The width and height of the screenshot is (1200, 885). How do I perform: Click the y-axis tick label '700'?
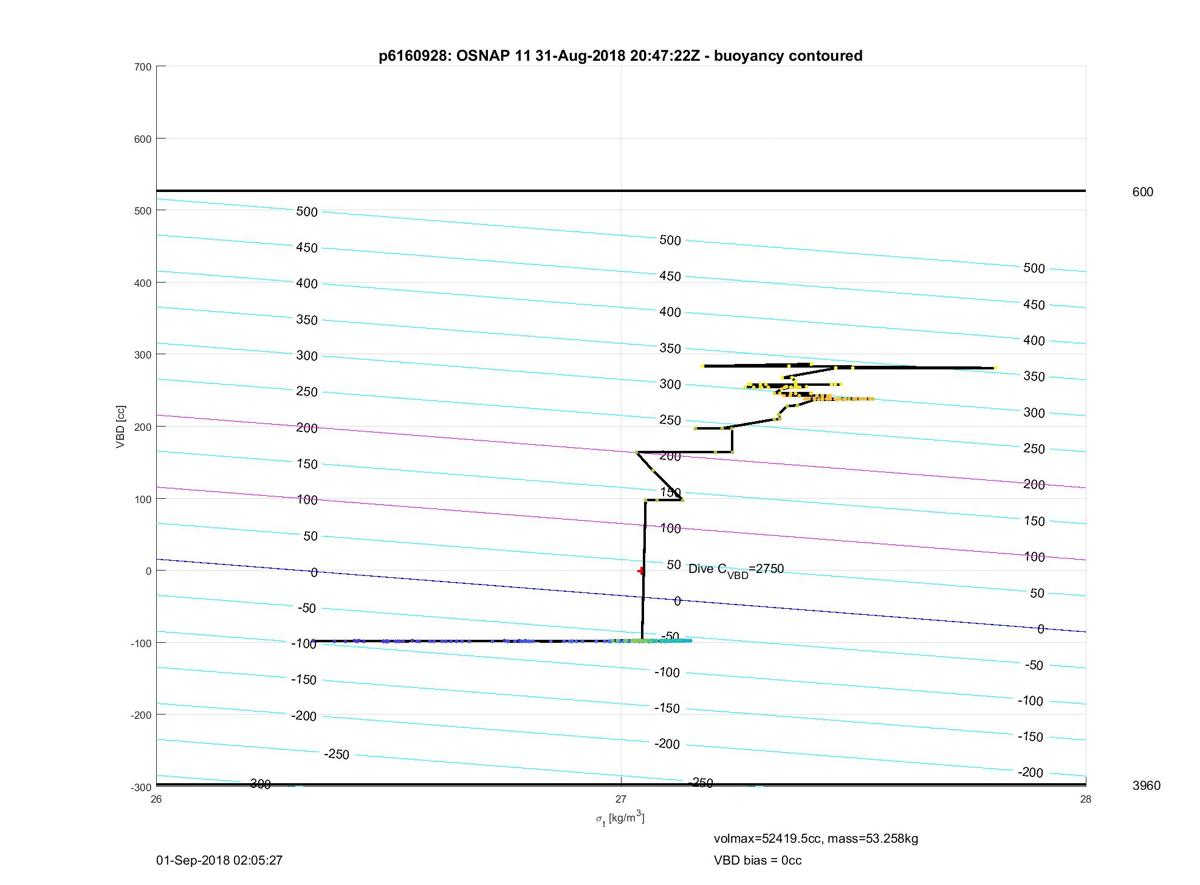[142, 67]
